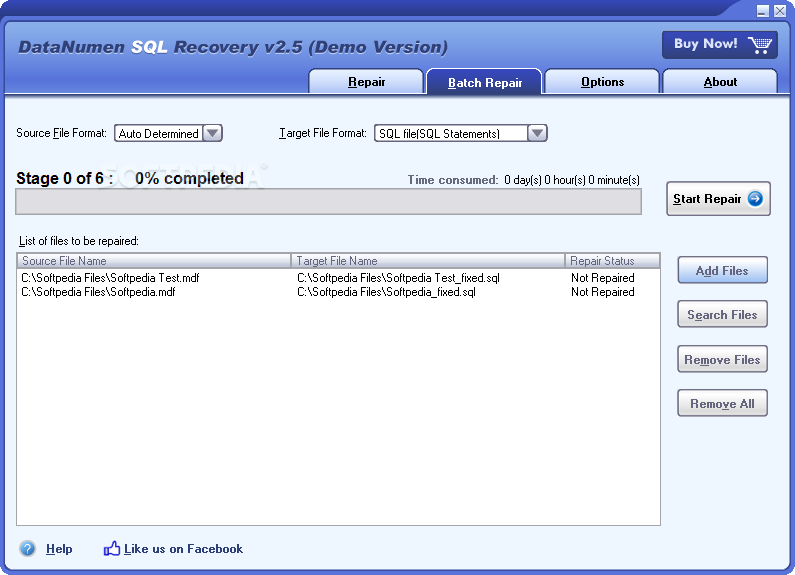This screenshot has width=795, height=575.
Task: Click Not Repaired status for Softpedia.mdf
Action: 602,292
